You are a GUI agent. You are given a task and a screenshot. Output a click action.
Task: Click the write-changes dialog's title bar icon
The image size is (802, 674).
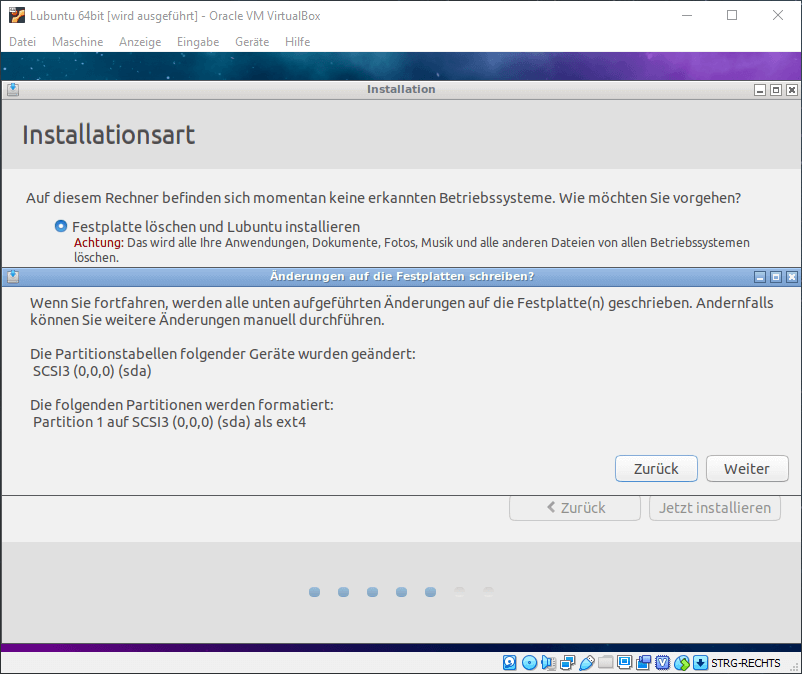tap(13, 277)
